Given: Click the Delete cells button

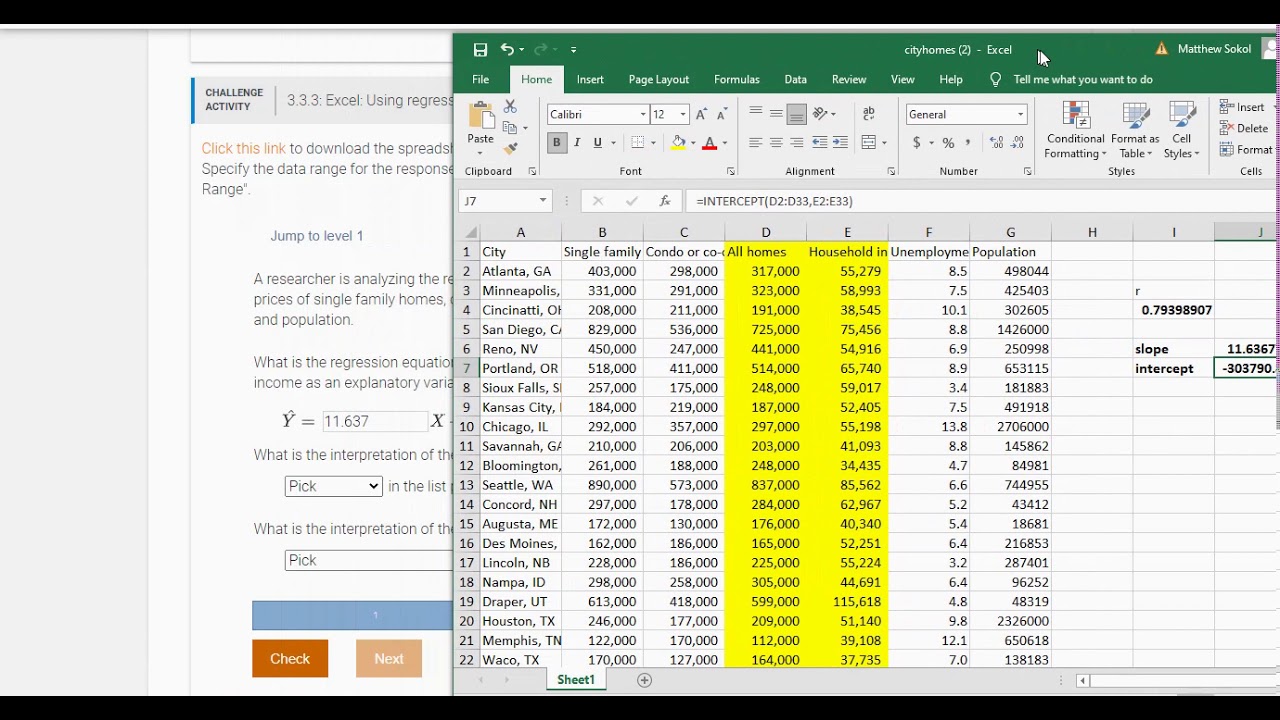Looking at the screenshot, I should (1244, 128).
